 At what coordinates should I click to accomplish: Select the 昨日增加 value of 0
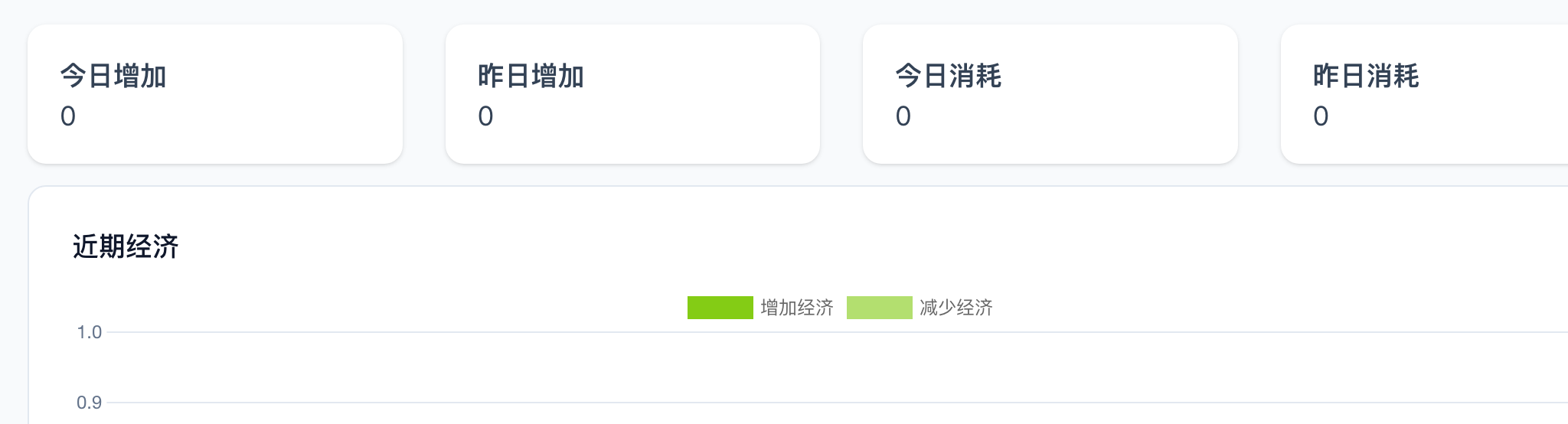coord(485,116)
